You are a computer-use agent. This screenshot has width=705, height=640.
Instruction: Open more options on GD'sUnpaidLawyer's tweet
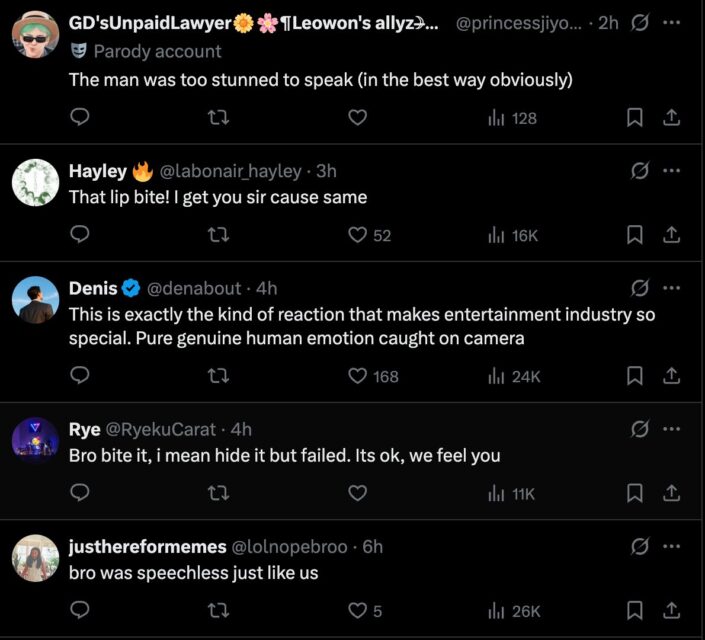coord(672,23)
